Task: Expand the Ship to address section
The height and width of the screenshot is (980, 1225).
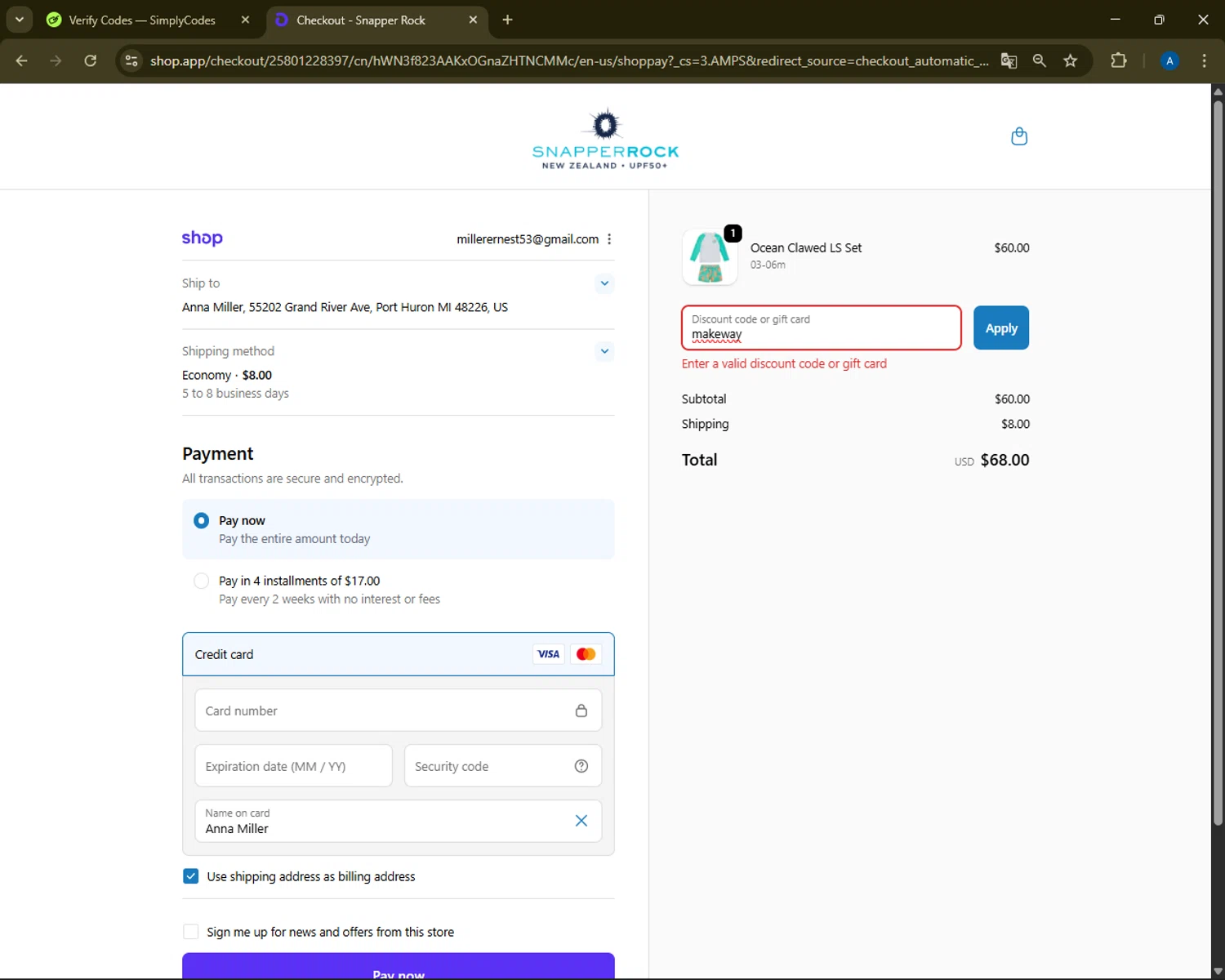Action: point(604,283)
